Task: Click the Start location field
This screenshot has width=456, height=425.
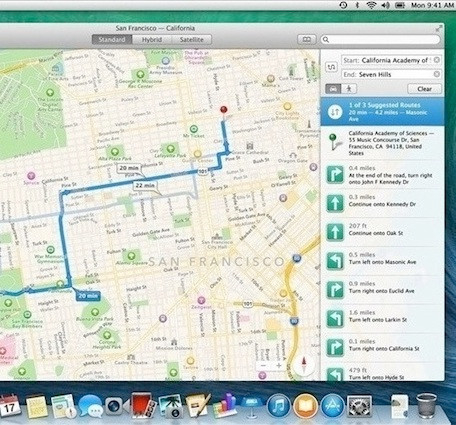Action: coord(391,60)
